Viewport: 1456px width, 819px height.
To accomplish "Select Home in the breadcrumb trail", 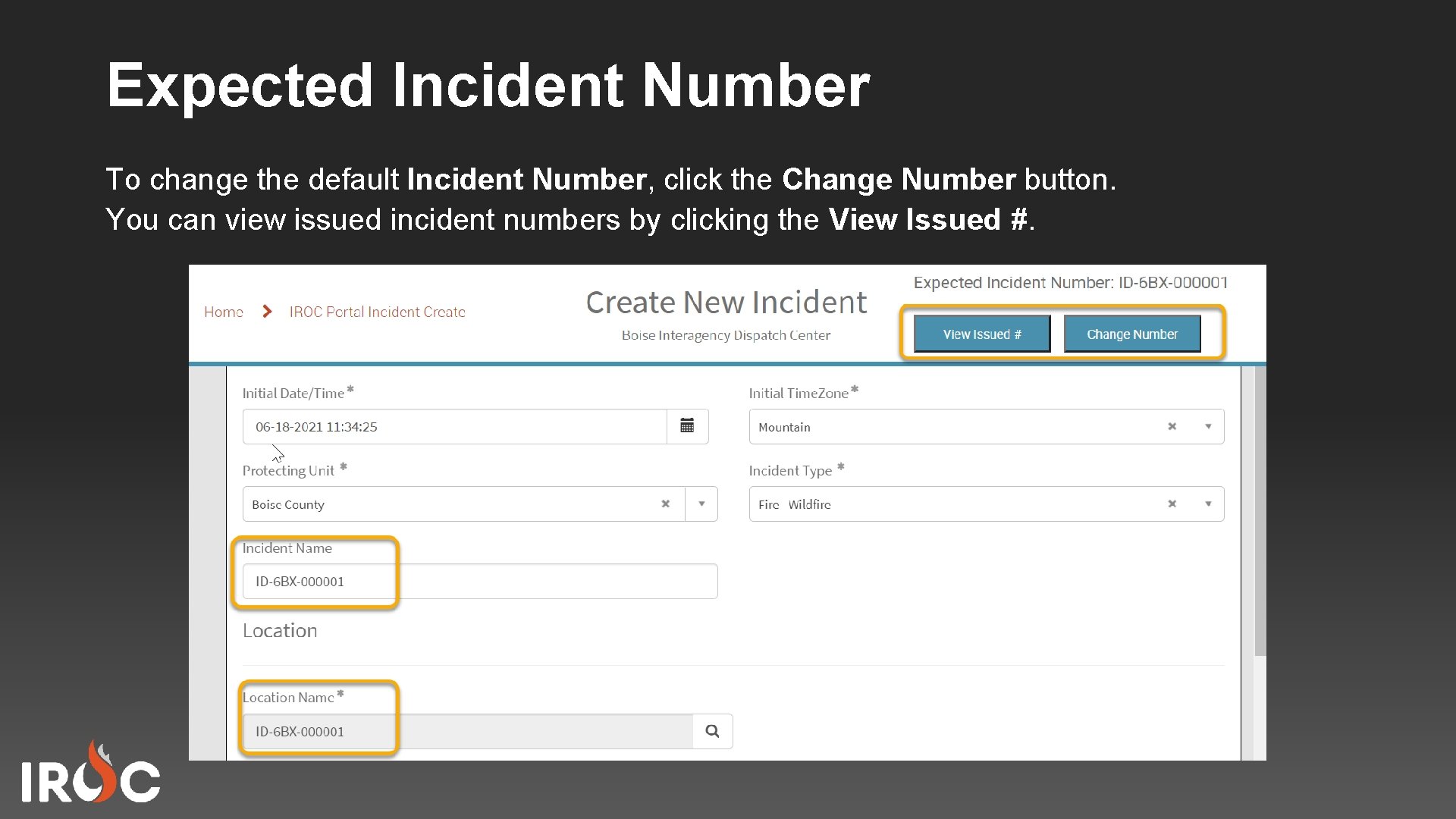I will (223, 312).
